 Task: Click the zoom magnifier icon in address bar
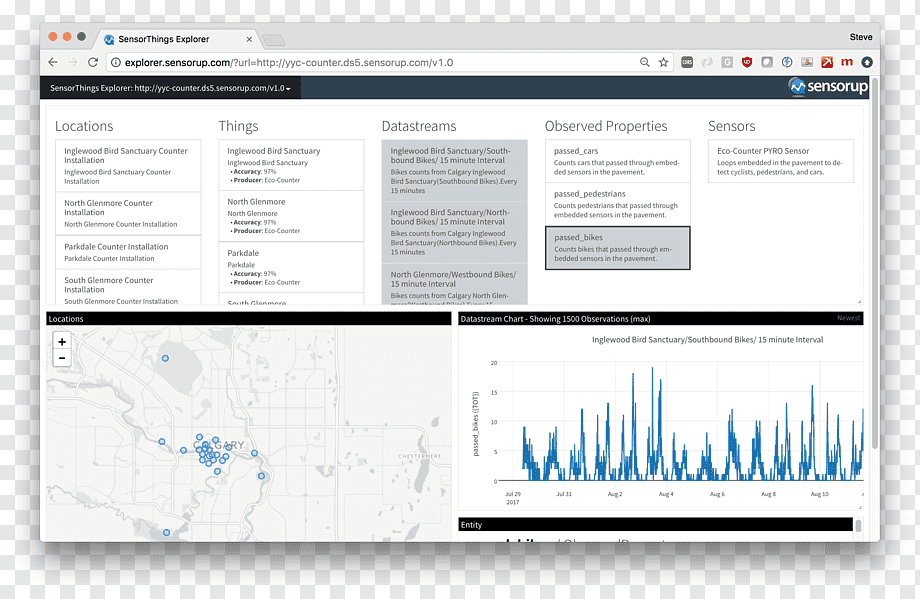click(x=645, y=62)
